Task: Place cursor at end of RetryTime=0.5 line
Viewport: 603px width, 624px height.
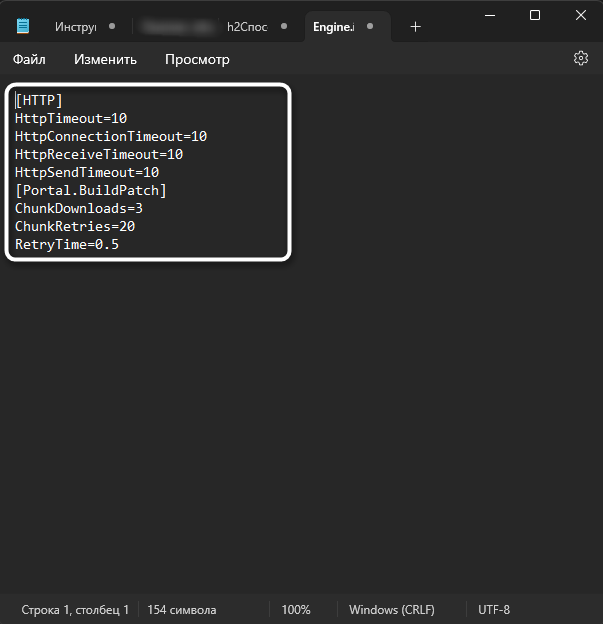Action: click(120, 244)
